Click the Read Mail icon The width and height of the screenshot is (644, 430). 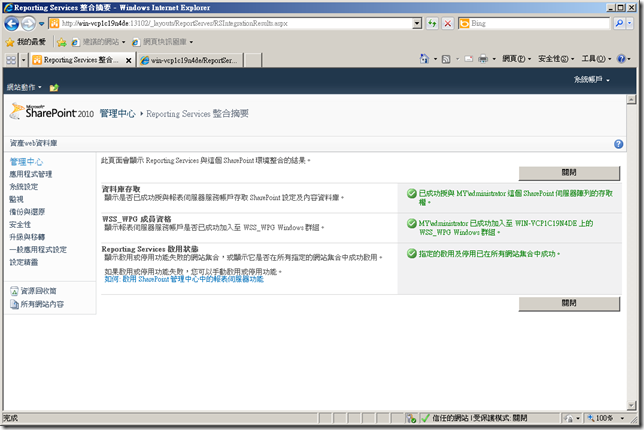pos(468,59)
